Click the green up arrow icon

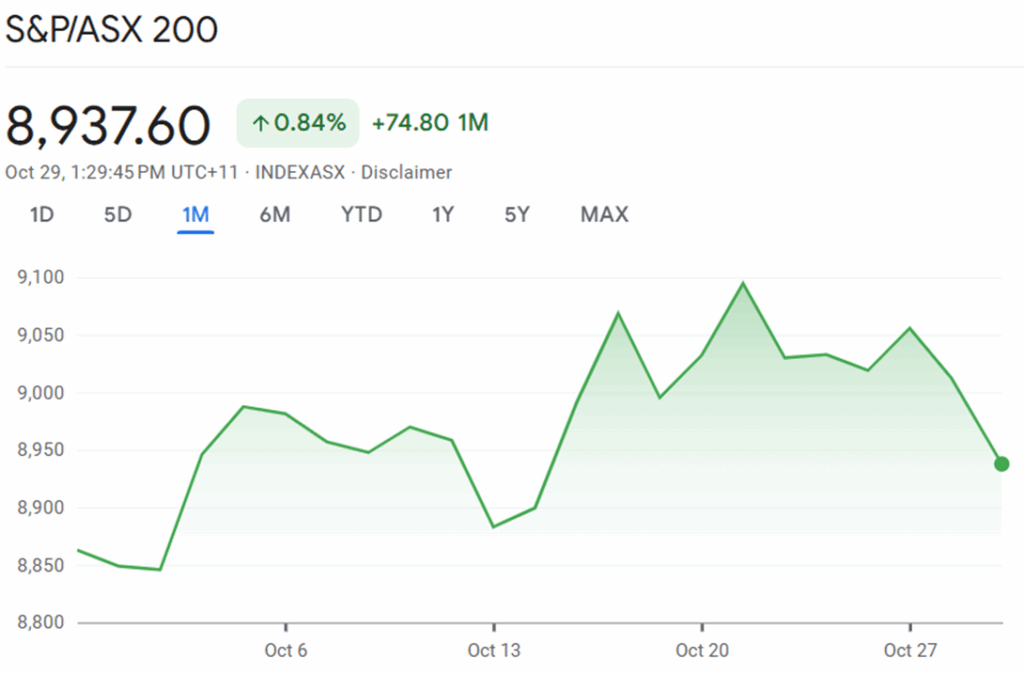(260, 124)
